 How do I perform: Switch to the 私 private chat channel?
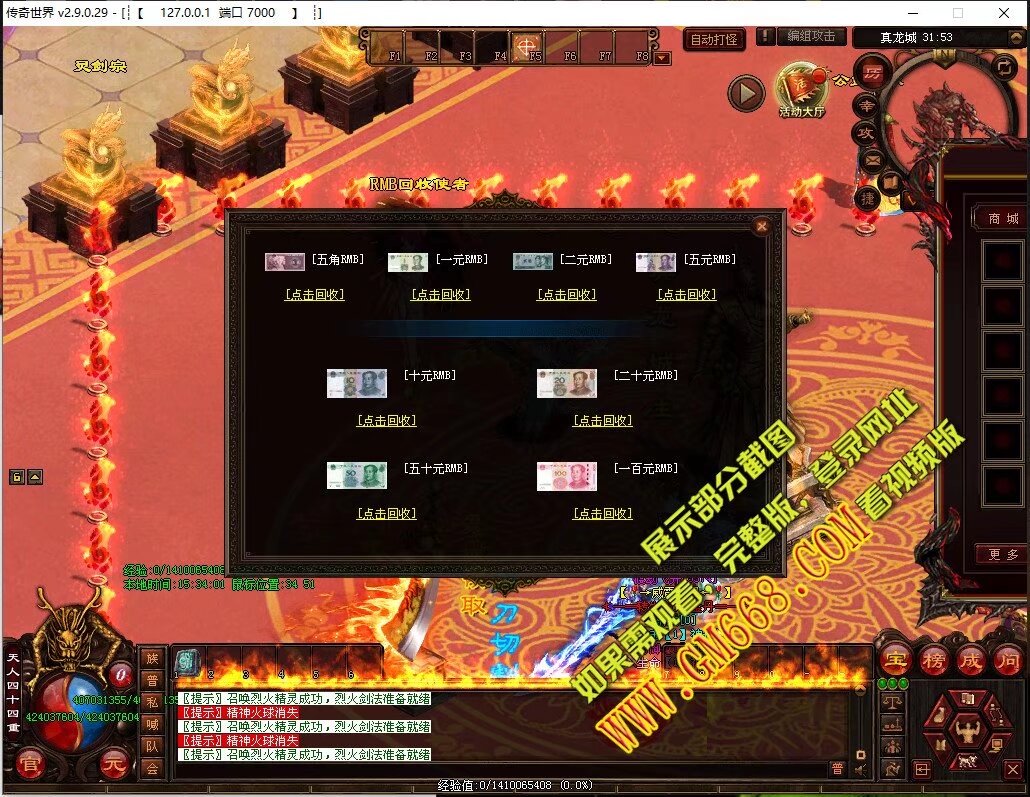(x=152, y=701)
